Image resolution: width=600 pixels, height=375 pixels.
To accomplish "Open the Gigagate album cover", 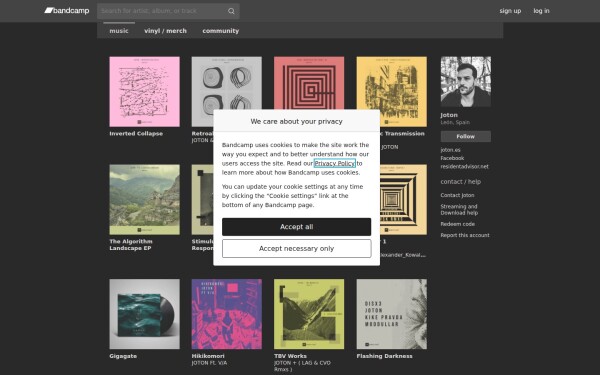I will pyautogui.click(x=144, y=314).
